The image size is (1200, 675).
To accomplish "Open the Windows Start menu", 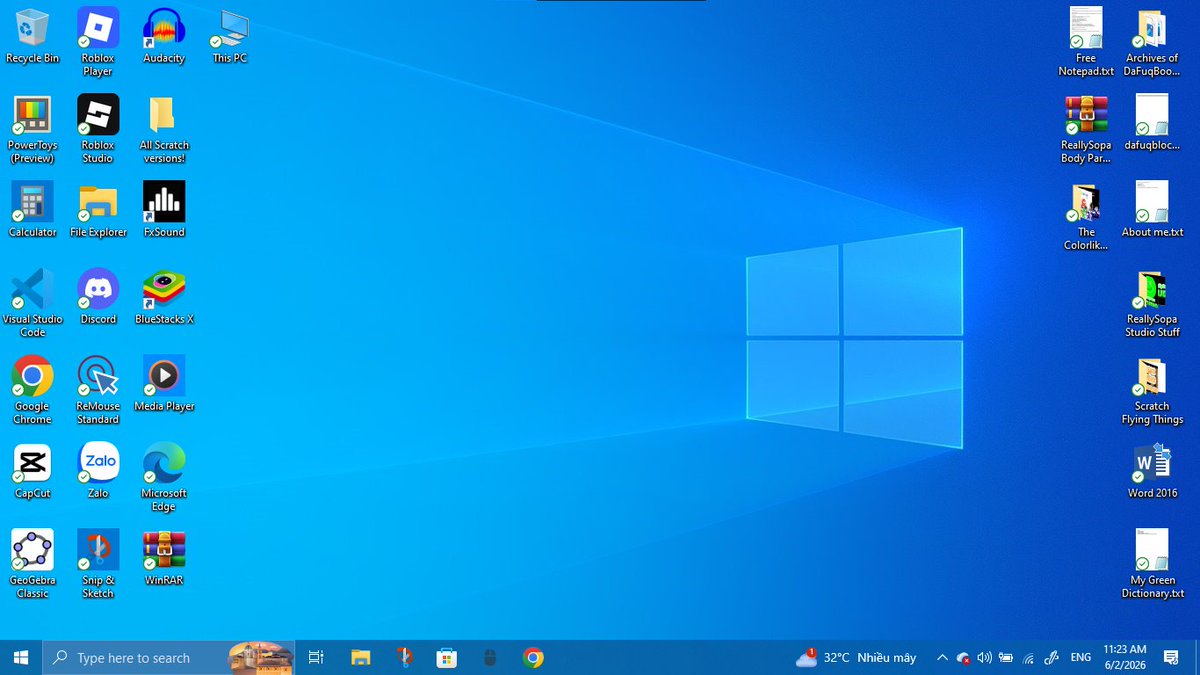I will point(20,657).
